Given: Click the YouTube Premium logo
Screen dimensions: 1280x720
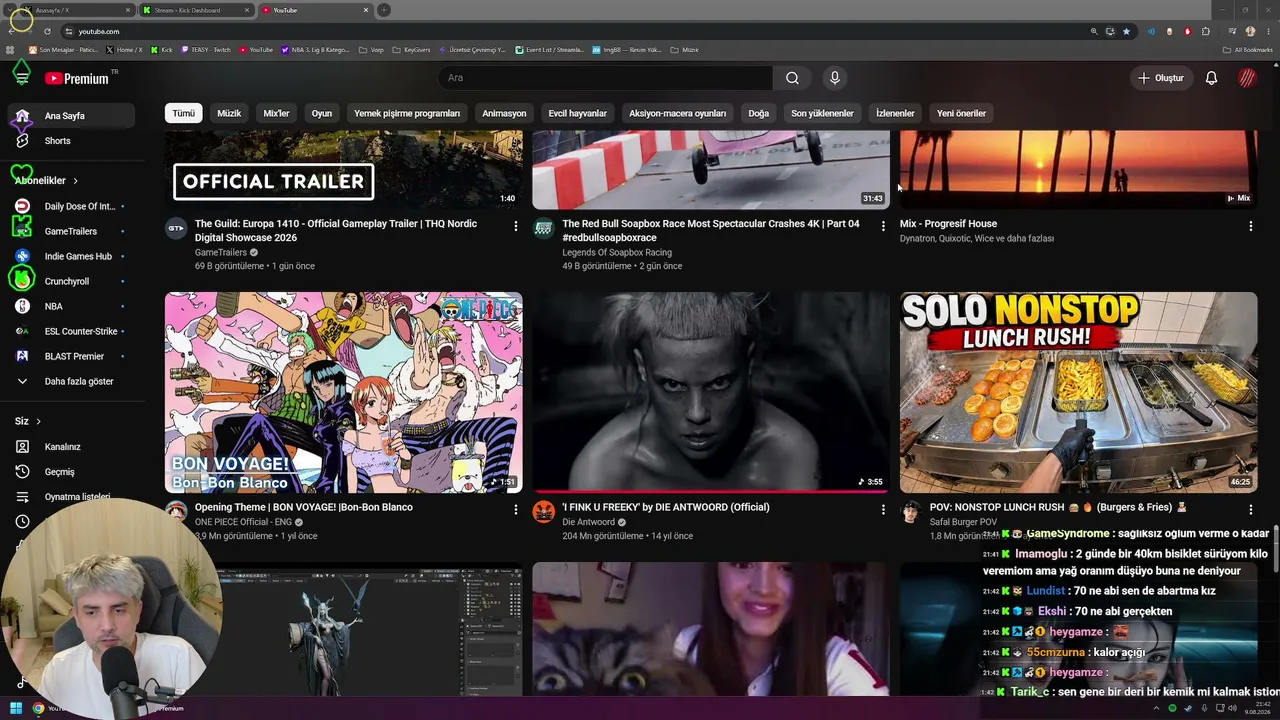Looking at the screenshot, I should [76, 78].
